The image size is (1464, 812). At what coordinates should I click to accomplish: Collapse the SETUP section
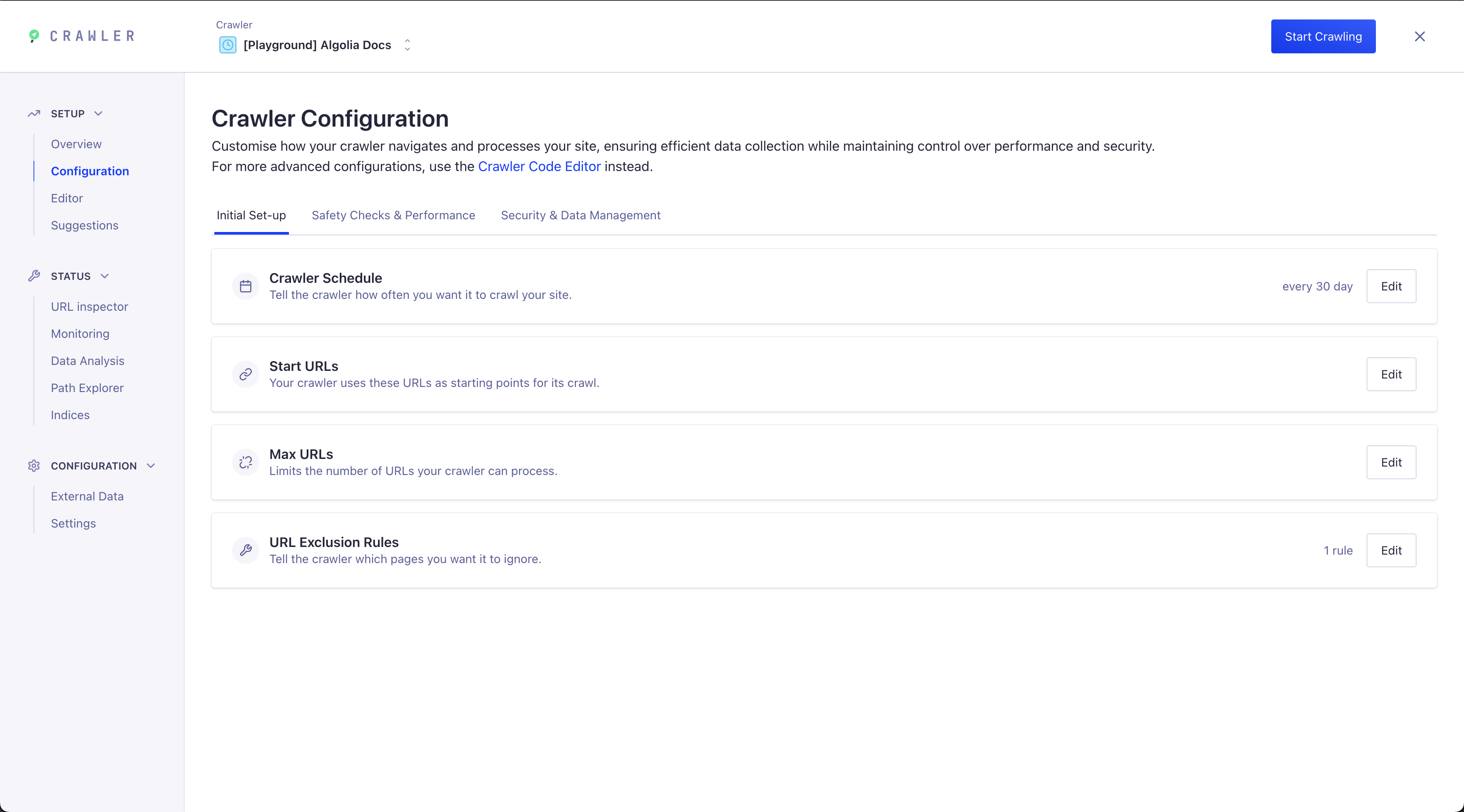[x=98, y=113]
